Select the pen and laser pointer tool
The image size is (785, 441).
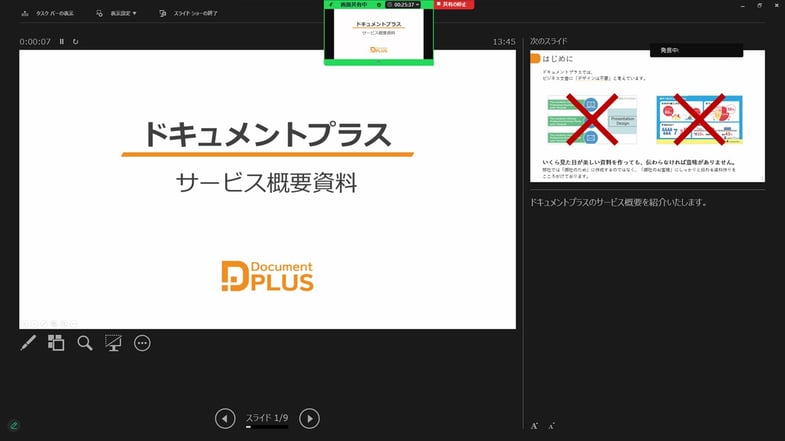28,343
